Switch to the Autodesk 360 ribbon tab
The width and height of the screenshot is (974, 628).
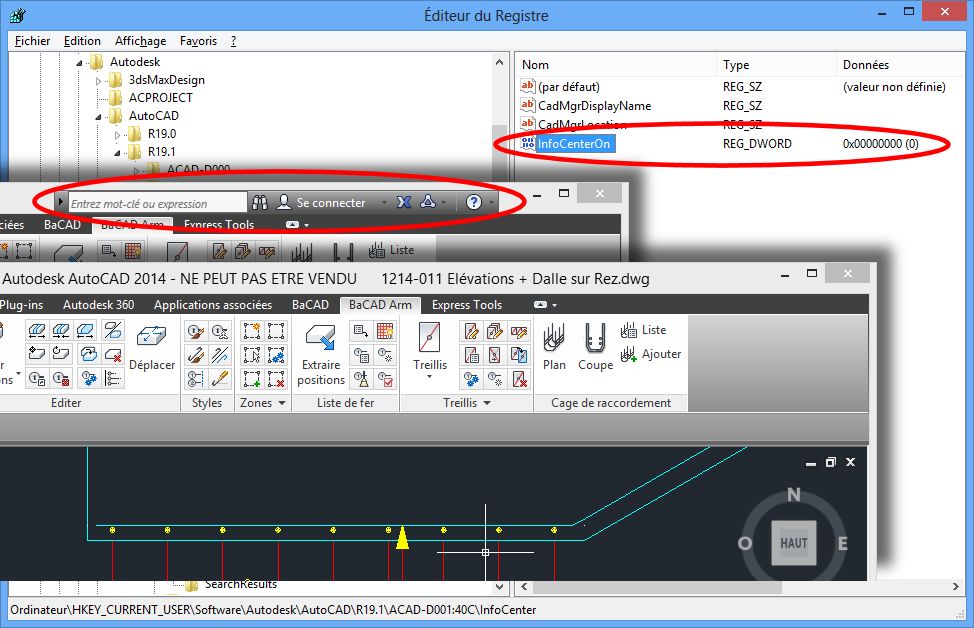(x=98, y=305)
